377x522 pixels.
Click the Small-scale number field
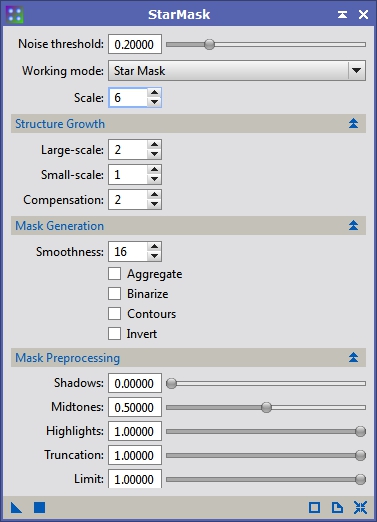(128, 175)
